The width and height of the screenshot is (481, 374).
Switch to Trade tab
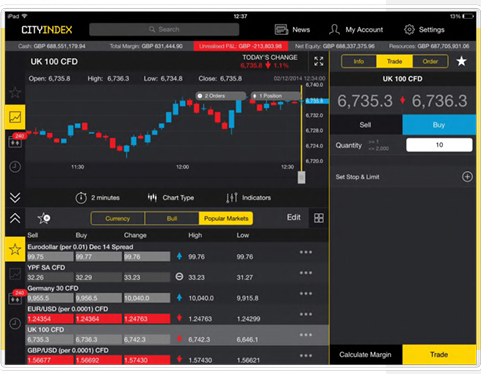394,61
